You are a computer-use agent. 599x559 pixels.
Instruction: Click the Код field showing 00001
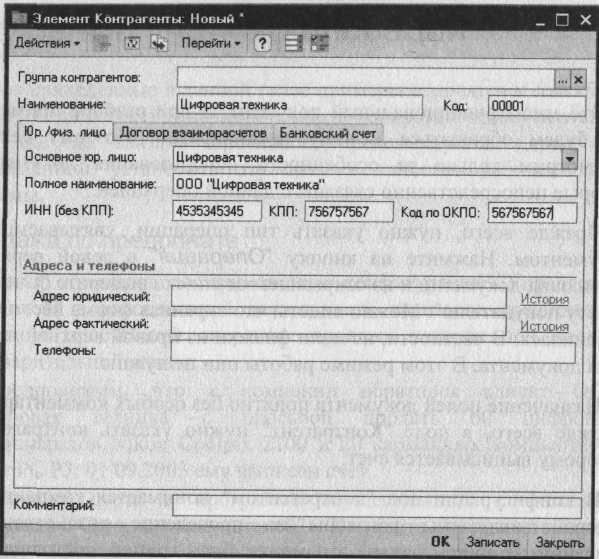(537, 106)
